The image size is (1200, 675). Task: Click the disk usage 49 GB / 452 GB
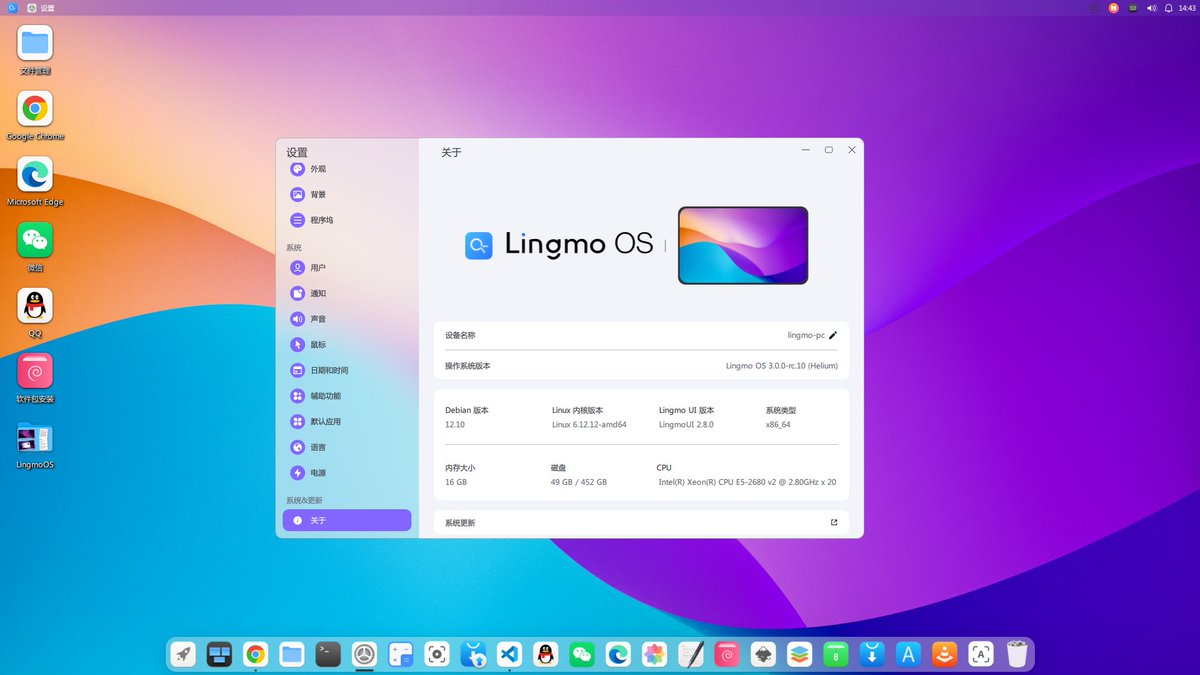point(578,482)
